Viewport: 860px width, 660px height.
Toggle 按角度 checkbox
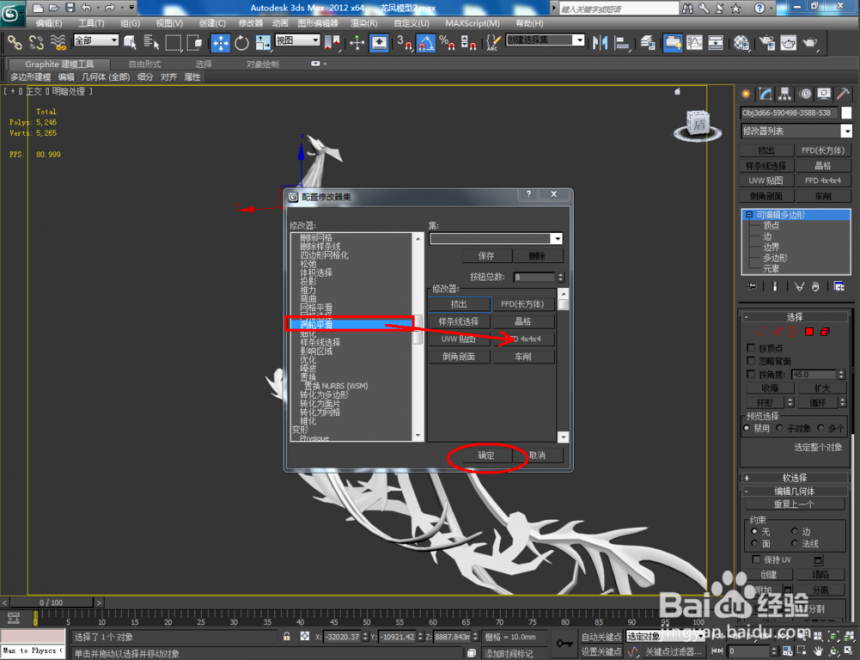point(751,374)
